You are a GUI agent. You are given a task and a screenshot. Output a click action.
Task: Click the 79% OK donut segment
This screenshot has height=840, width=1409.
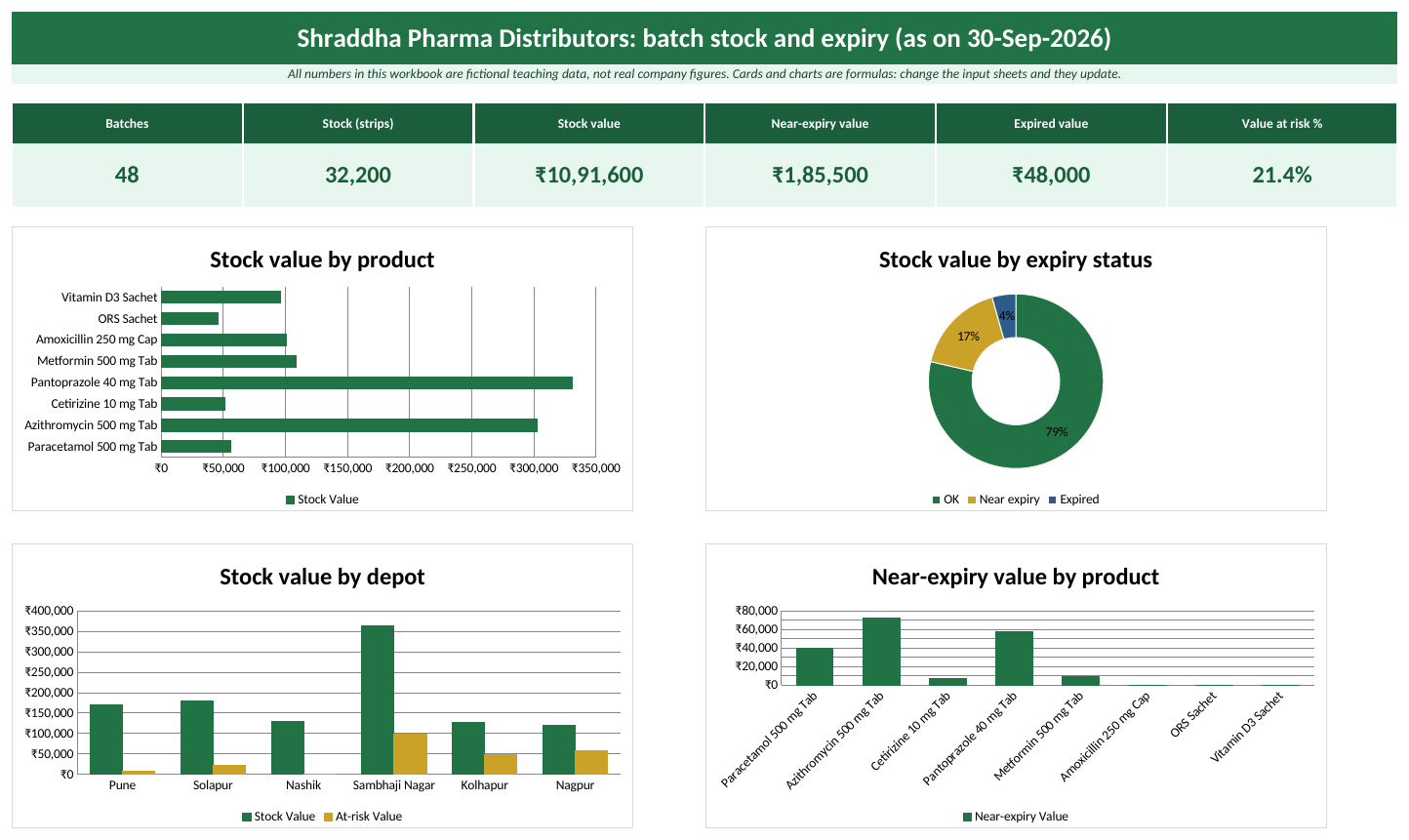click(x=1057, y=431)
